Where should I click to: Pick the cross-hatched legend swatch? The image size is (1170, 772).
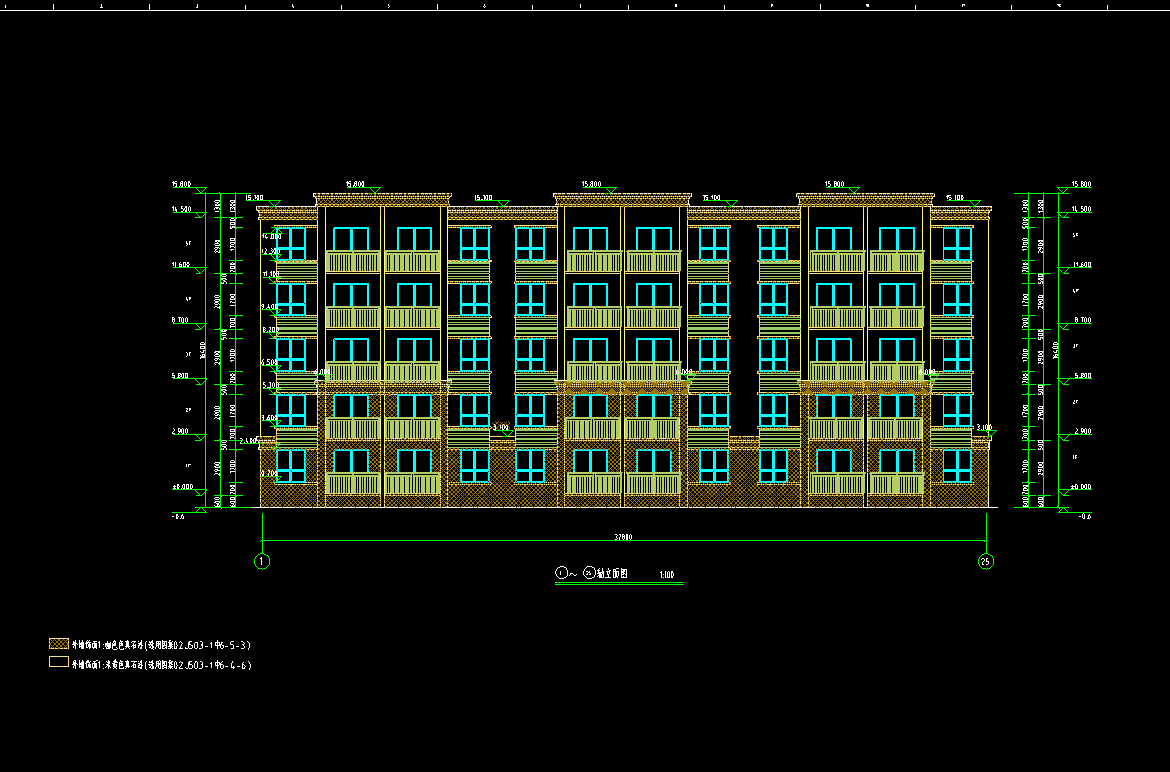[59, 643]
